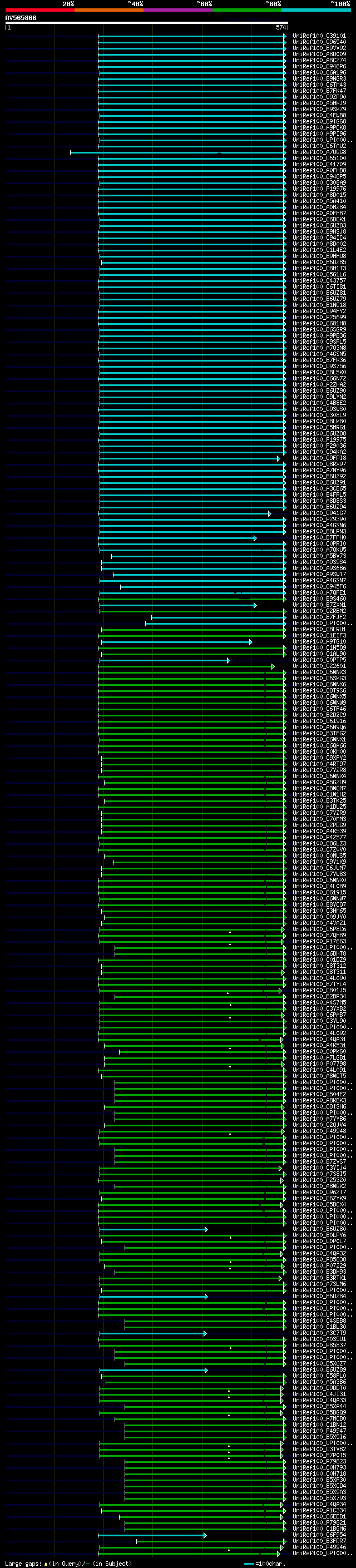Image resolution: width=356 pixels, height=1568 pixels.
Task: Open hit UniRef100_A8CZZ4
Action: tap(319, 60)
